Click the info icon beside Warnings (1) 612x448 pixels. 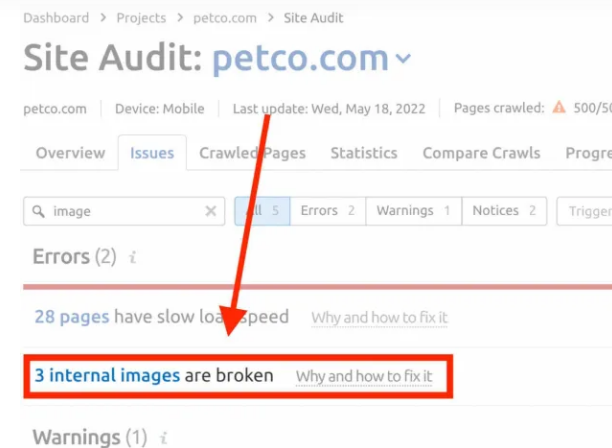click(164, 437)
